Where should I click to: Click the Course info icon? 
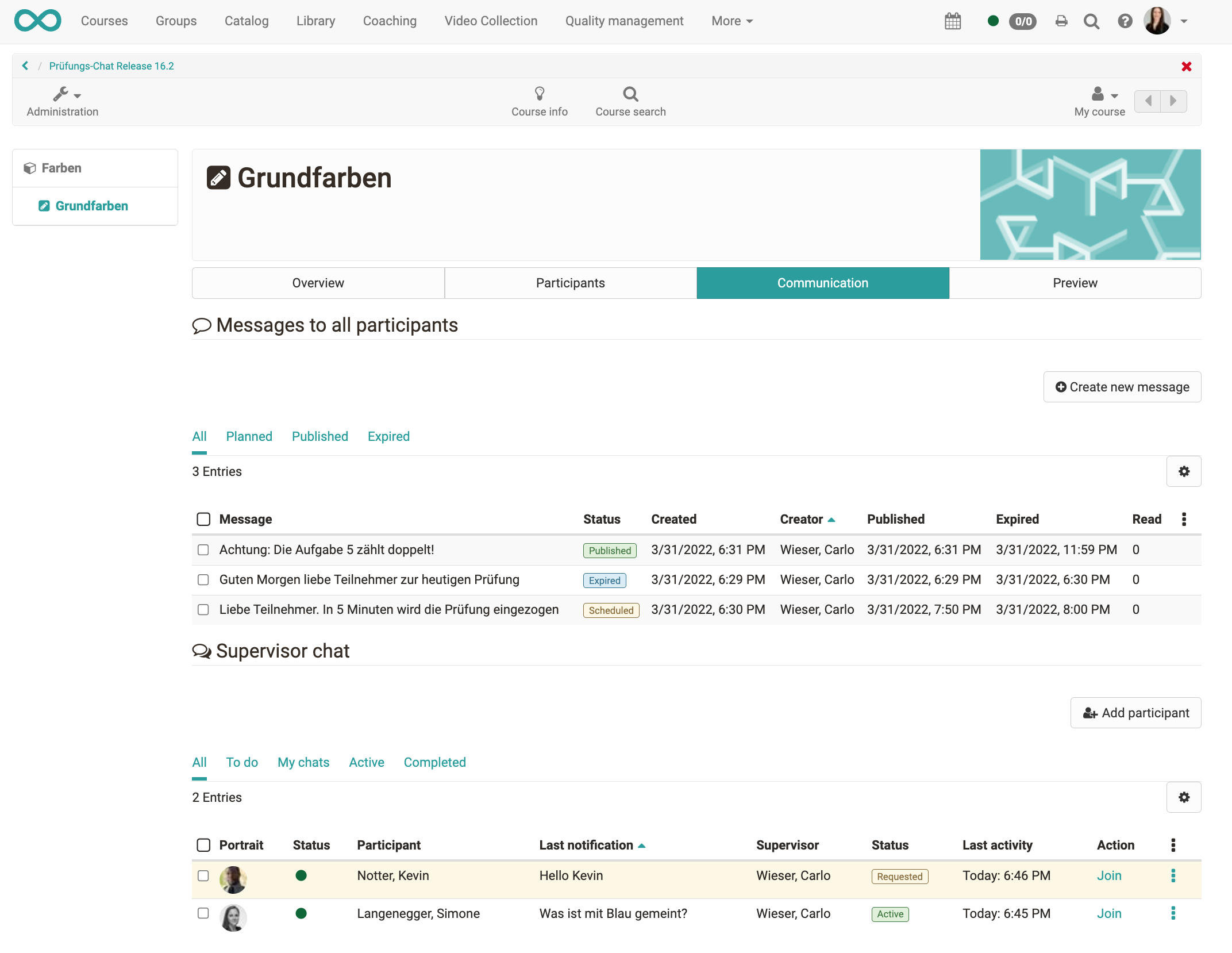pyautogui.click(x=540, y=100)
